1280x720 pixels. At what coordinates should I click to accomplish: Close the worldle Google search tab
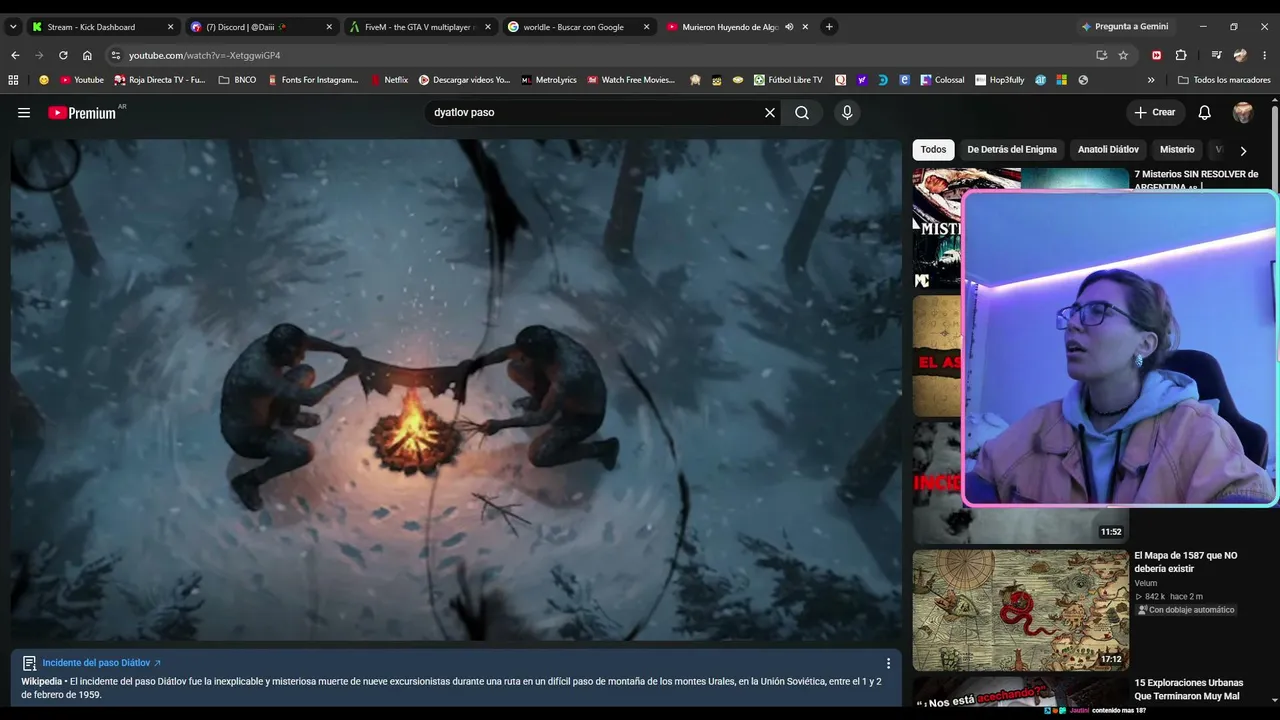[646, 27]
